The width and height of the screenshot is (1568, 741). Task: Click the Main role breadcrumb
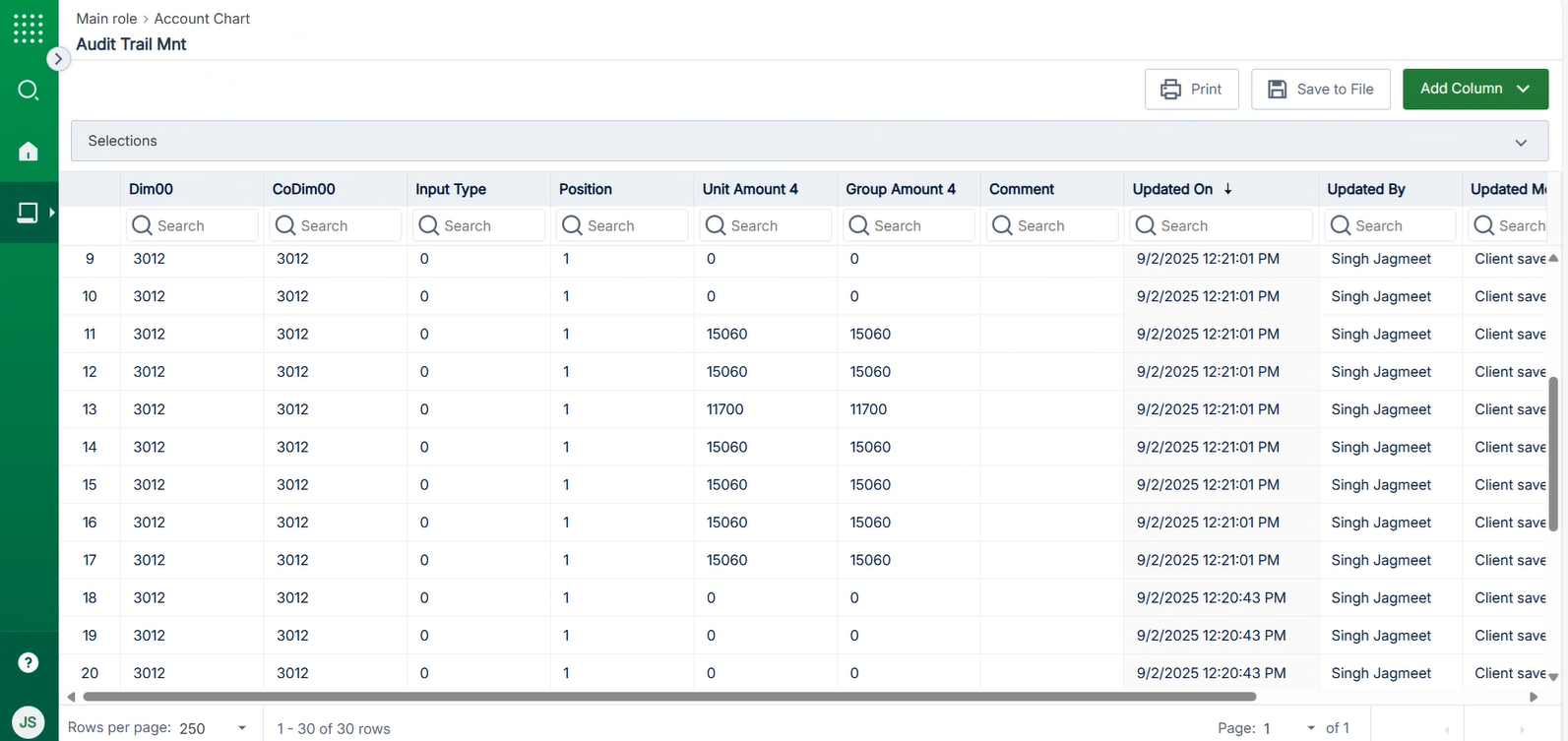click(106, 19)
